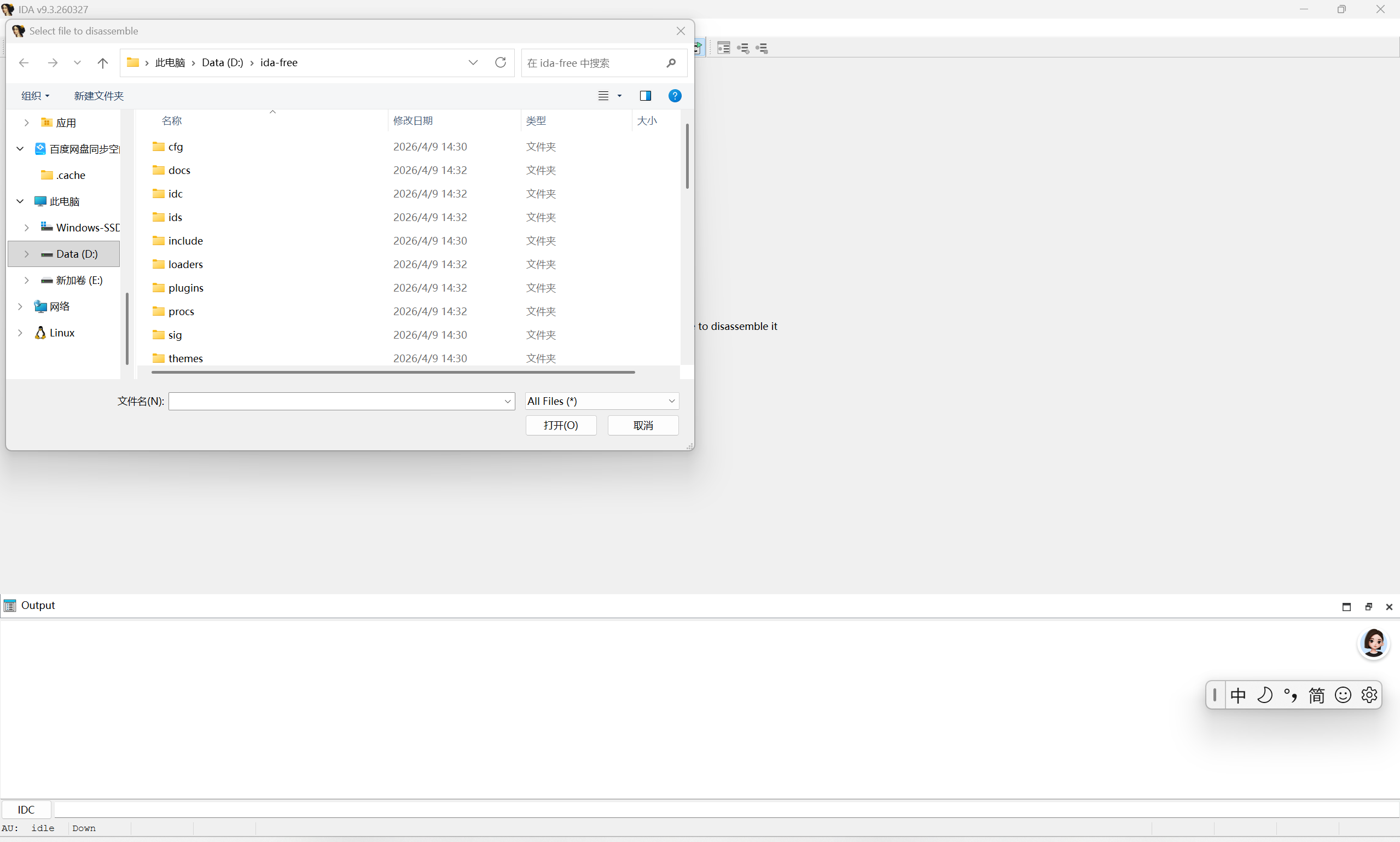
Task: Switch to the IDC command tab
Action: (x=26, y=809)
